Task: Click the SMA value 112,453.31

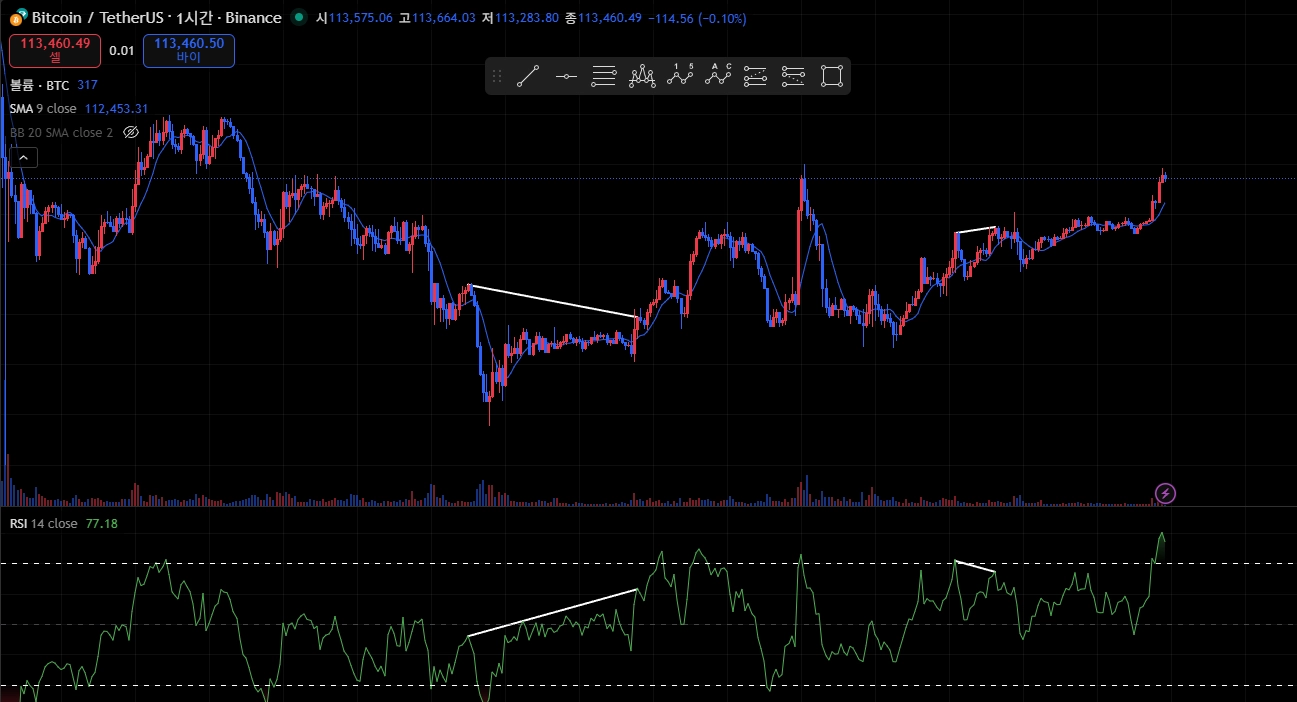Action: click(117, 109)
